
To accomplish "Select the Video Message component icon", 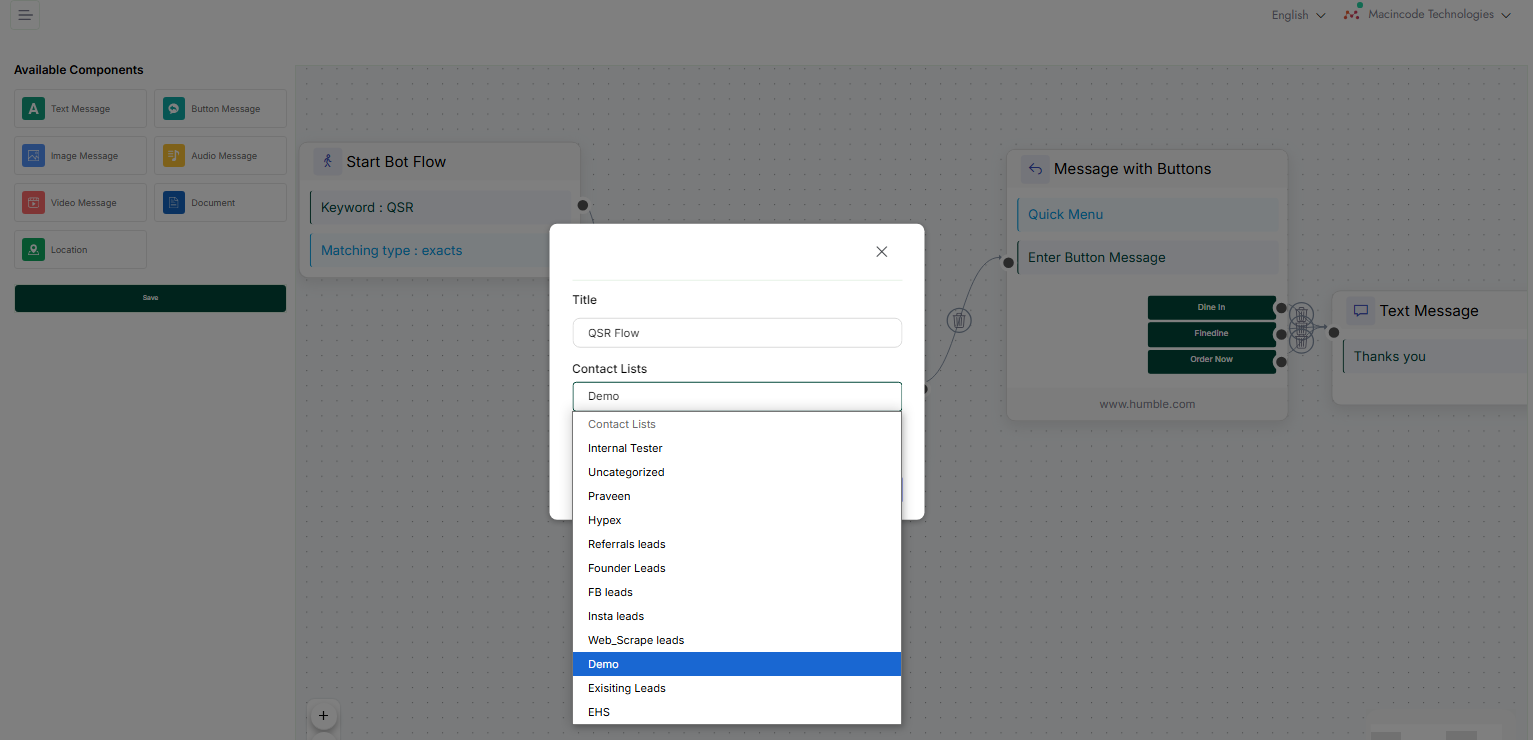I will click(x=34, y=203).
